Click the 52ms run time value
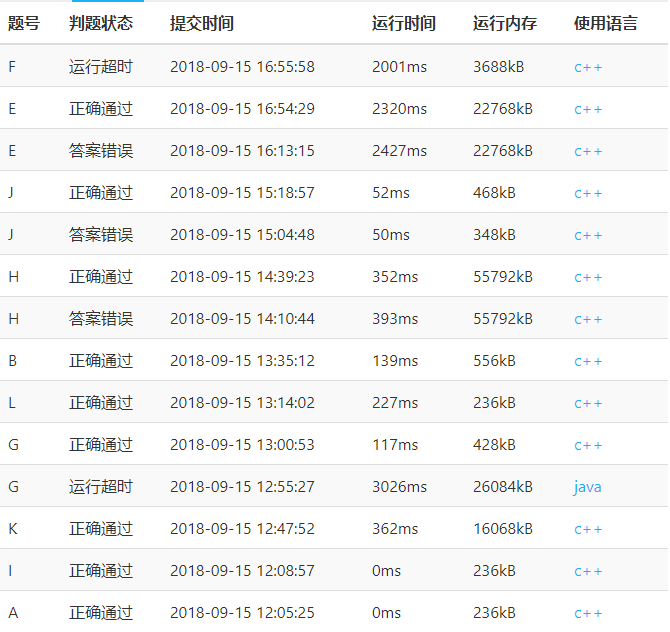 391,193
